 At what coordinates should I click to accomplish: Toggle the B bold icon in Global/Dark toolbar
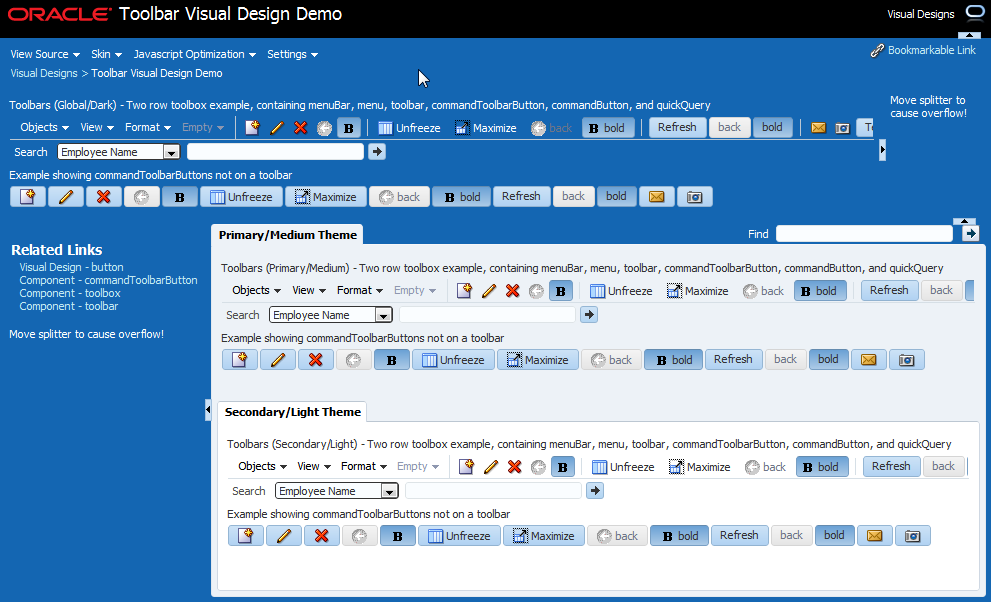tap(348, 128)
